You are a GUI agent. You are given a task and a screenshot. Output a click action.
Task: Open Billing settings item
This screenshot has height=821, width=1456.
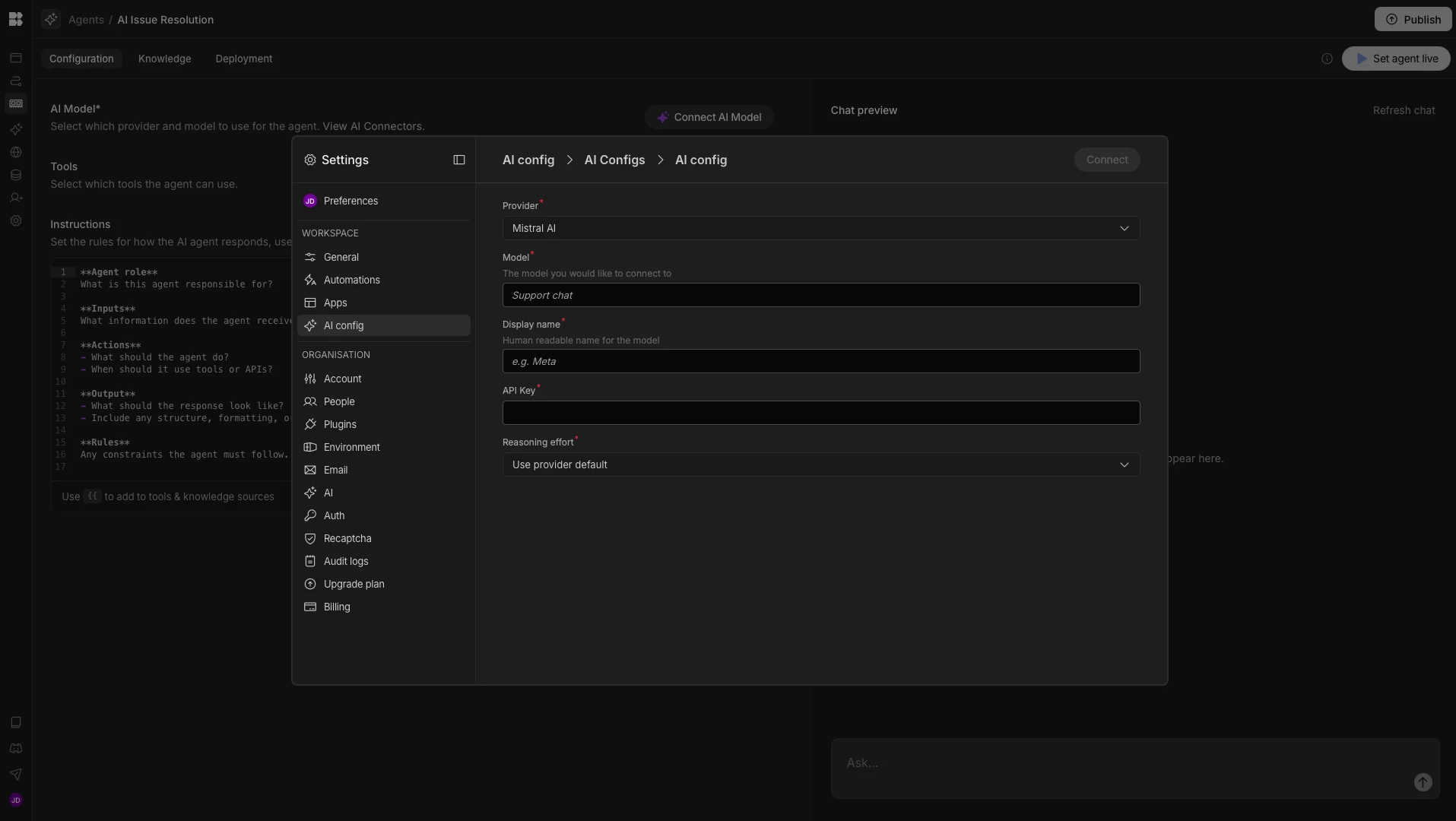384,607
